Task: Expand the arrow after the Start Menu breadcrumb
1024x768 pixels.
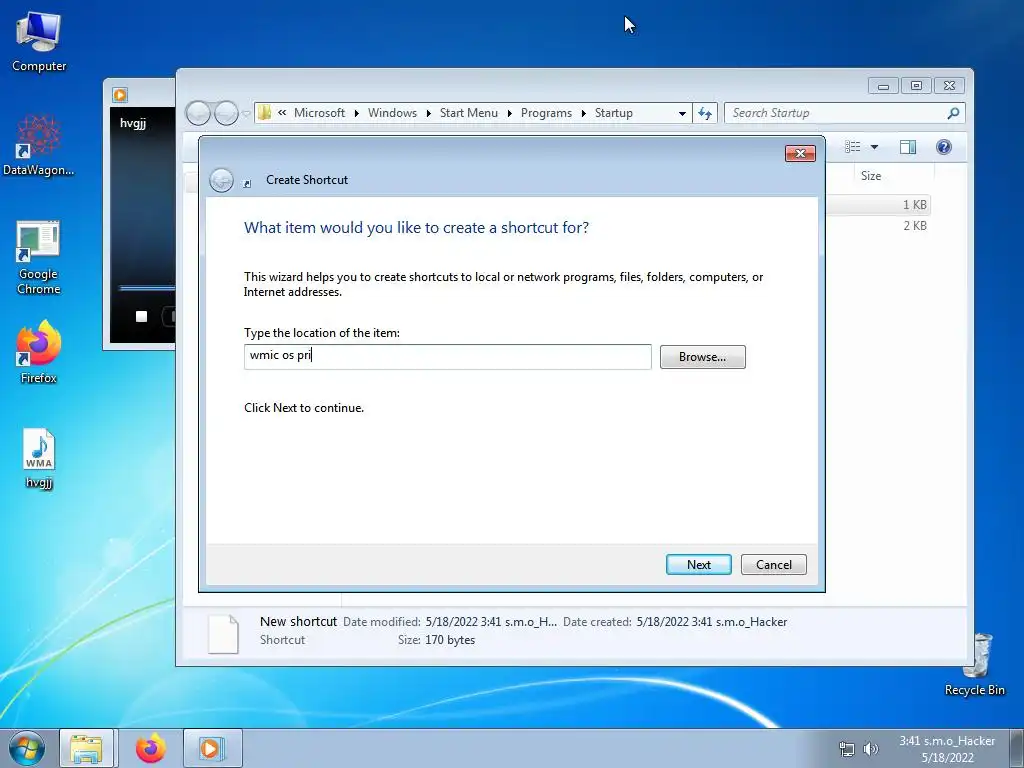Action: pyautogui.click(x=509, y=114)
